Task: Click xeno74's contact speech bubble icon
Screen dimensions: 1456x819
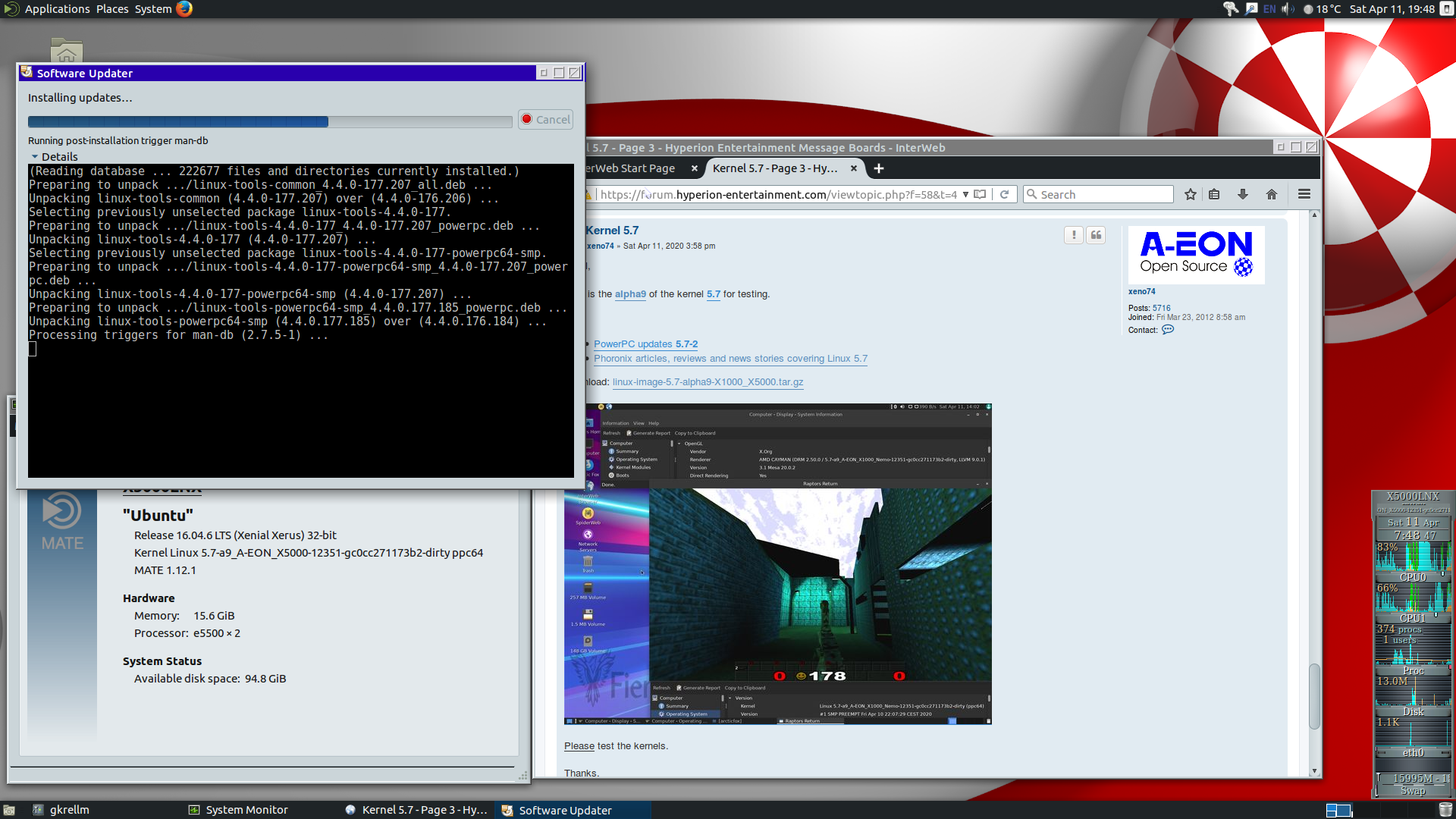Action: 1168,330
